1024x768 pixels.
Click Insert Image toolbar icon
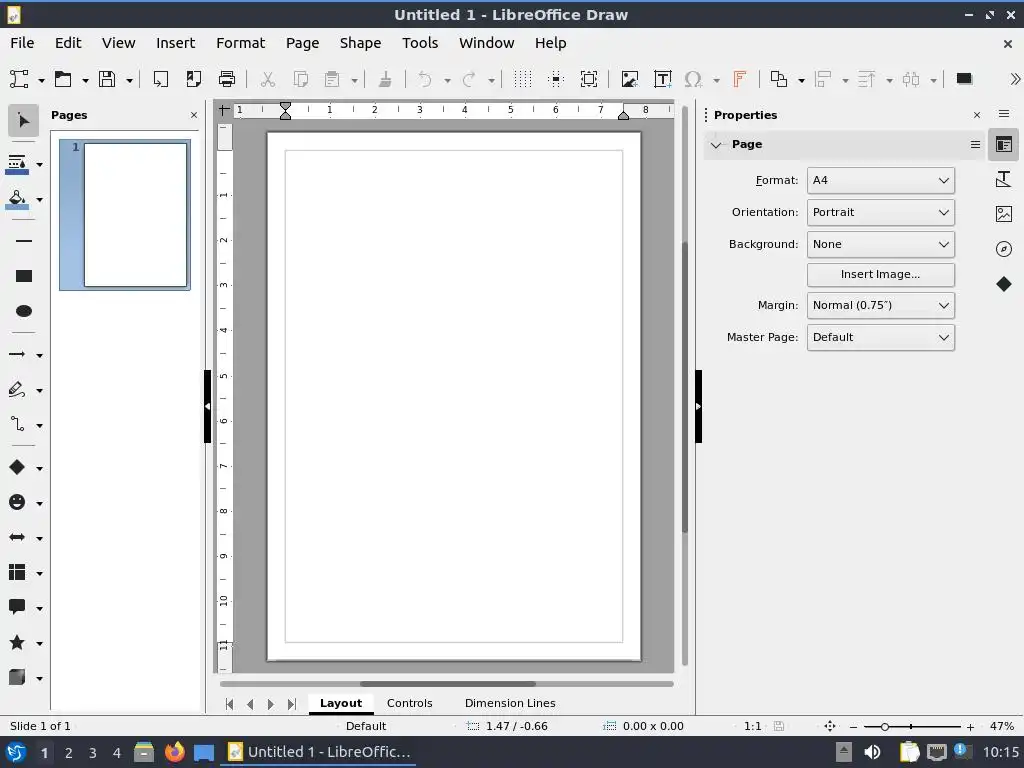[630, 79]
